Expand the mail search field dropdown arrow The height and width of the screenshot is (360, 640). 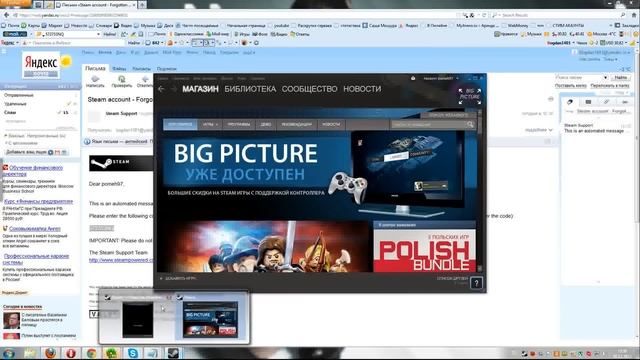pyautogui.click(x=605, y=78)
